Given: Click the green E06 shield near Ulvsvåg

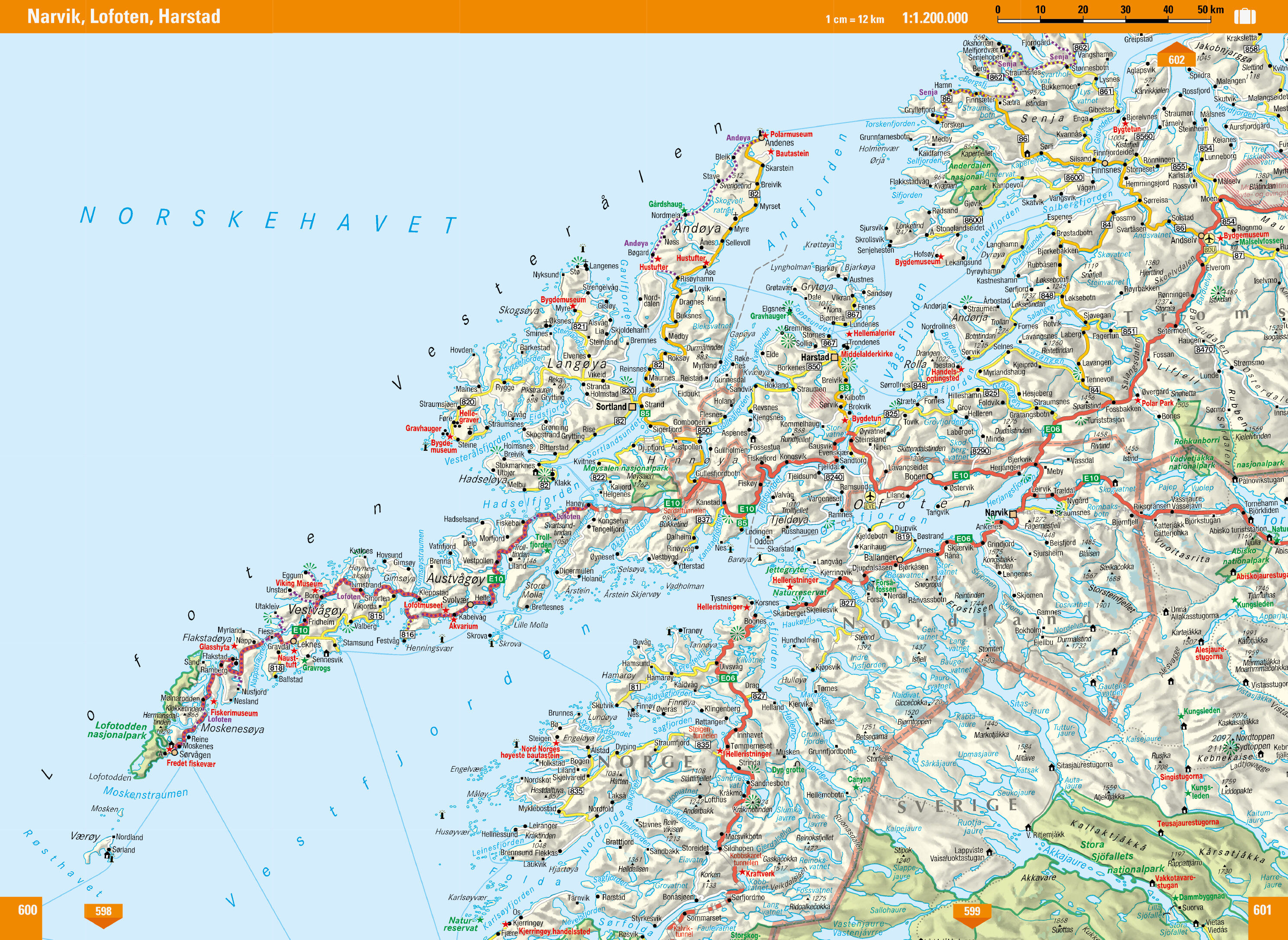Looking at the screenshot, I should click(728, 678).
